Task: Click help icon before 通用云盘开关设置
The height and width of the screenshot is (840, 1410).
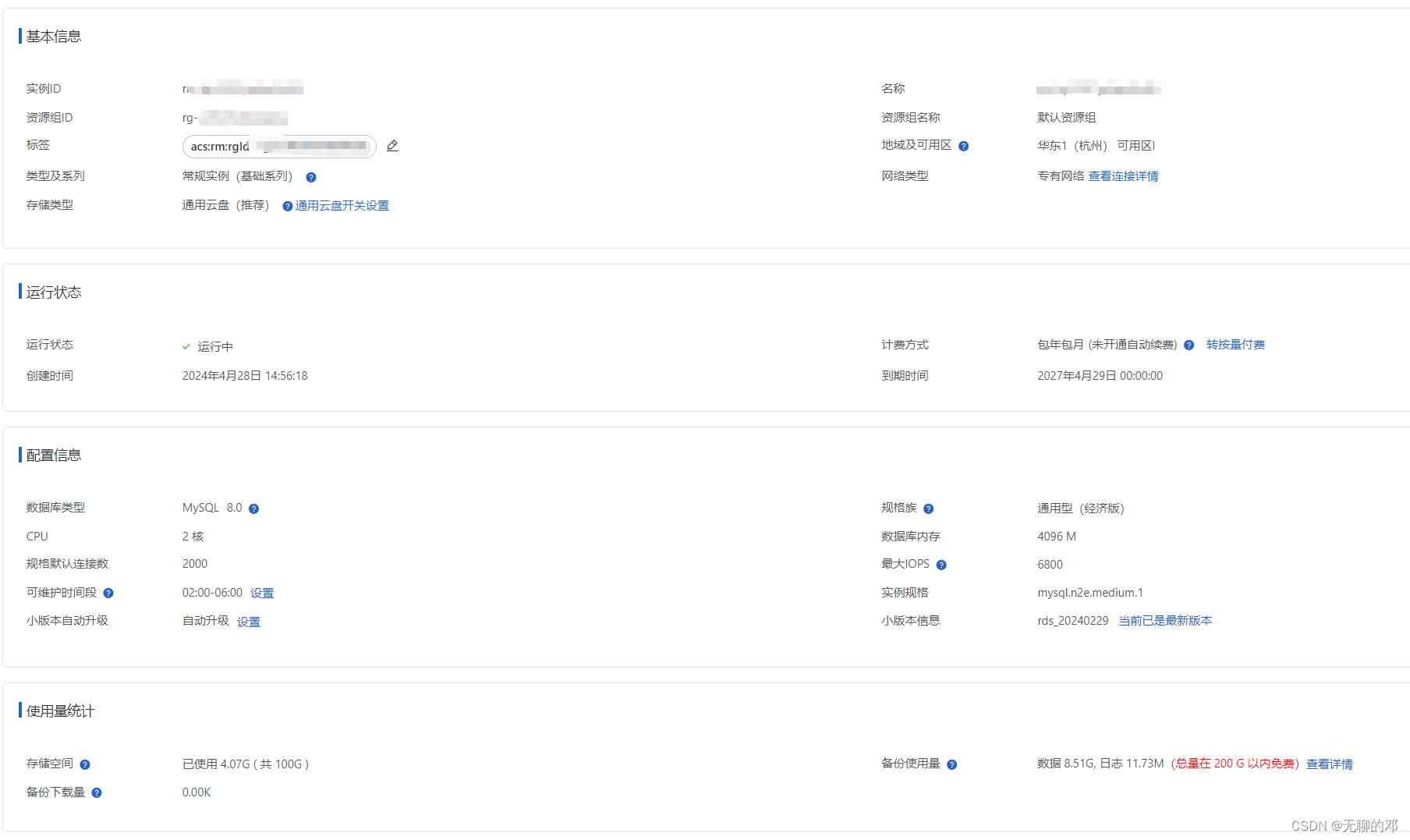Action: (288, 206)
